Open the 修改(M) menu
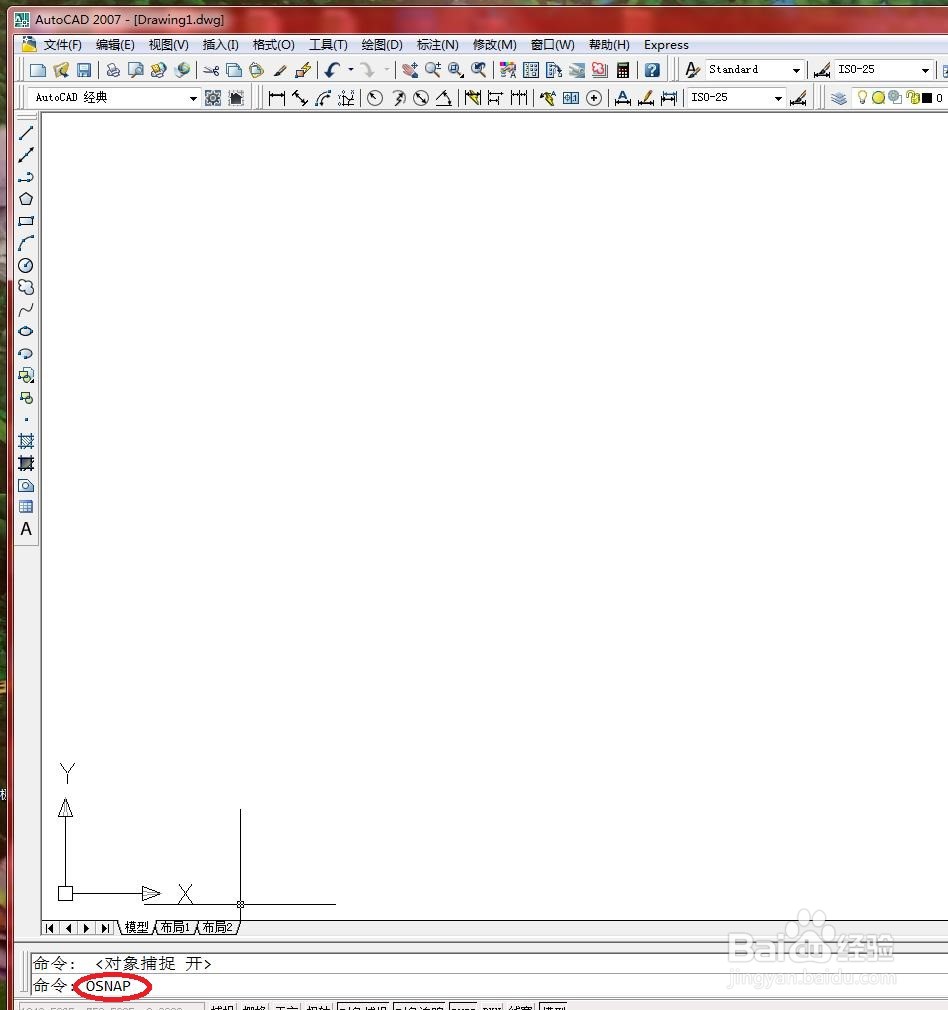The height and width of the screenshot is (1010, 948). point(495,44)
